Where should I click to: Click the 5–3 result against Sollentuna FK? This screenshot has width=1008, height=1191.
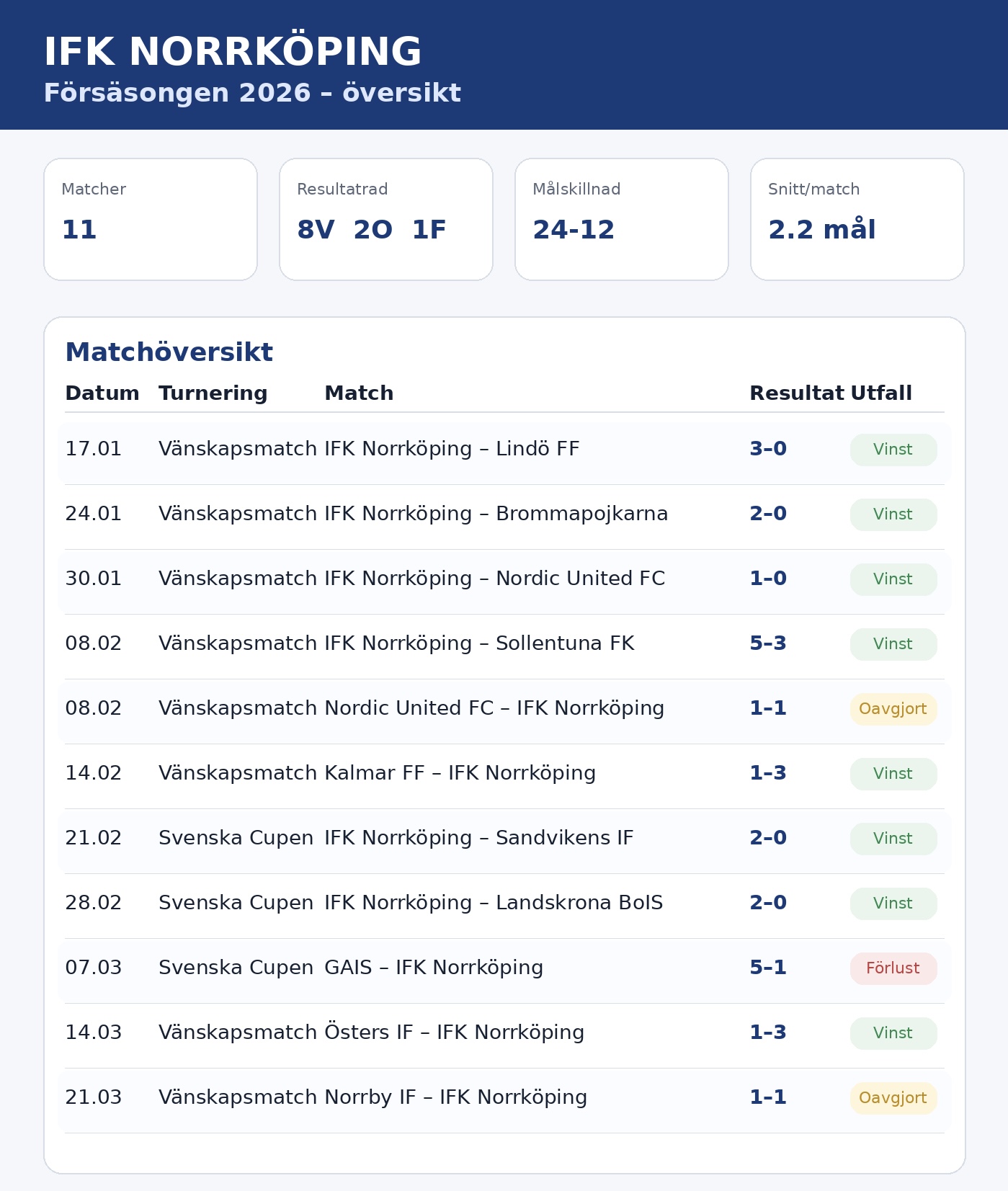click(768, 643)
